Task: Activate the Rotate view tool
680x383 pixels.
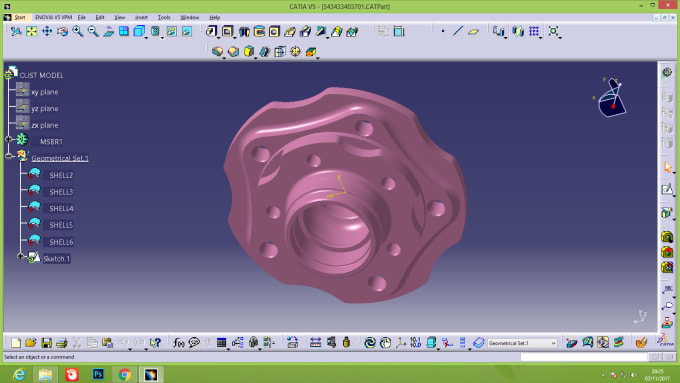Action: [62, 31]
